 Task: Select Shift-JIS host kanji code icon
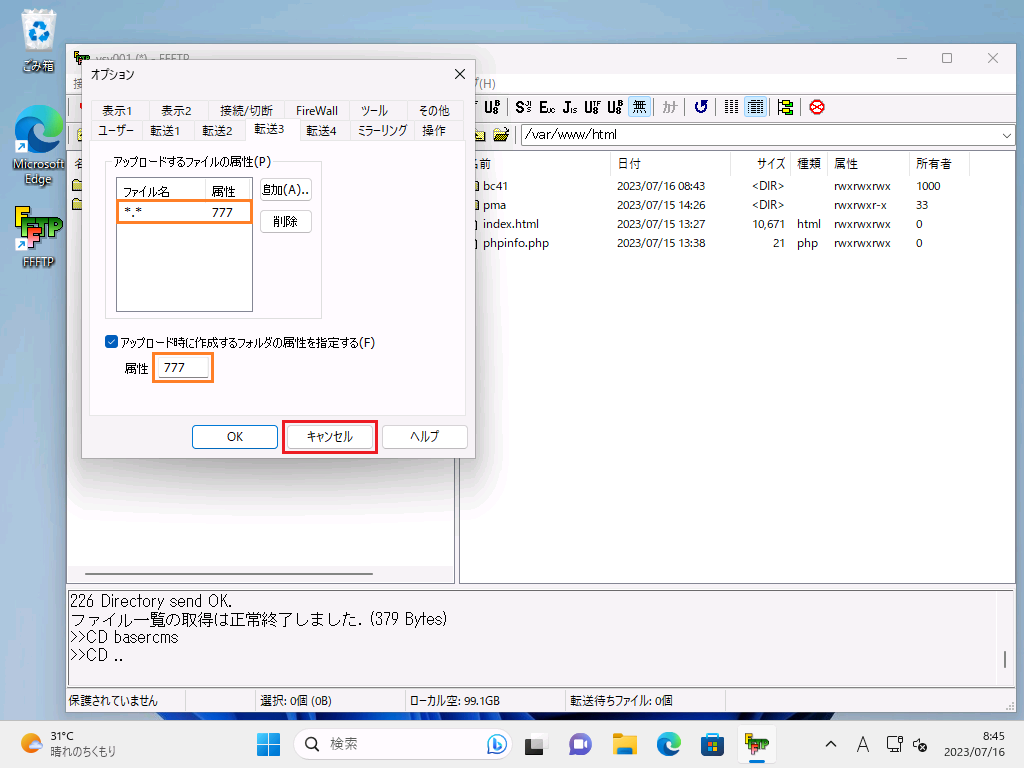[523, 107]
